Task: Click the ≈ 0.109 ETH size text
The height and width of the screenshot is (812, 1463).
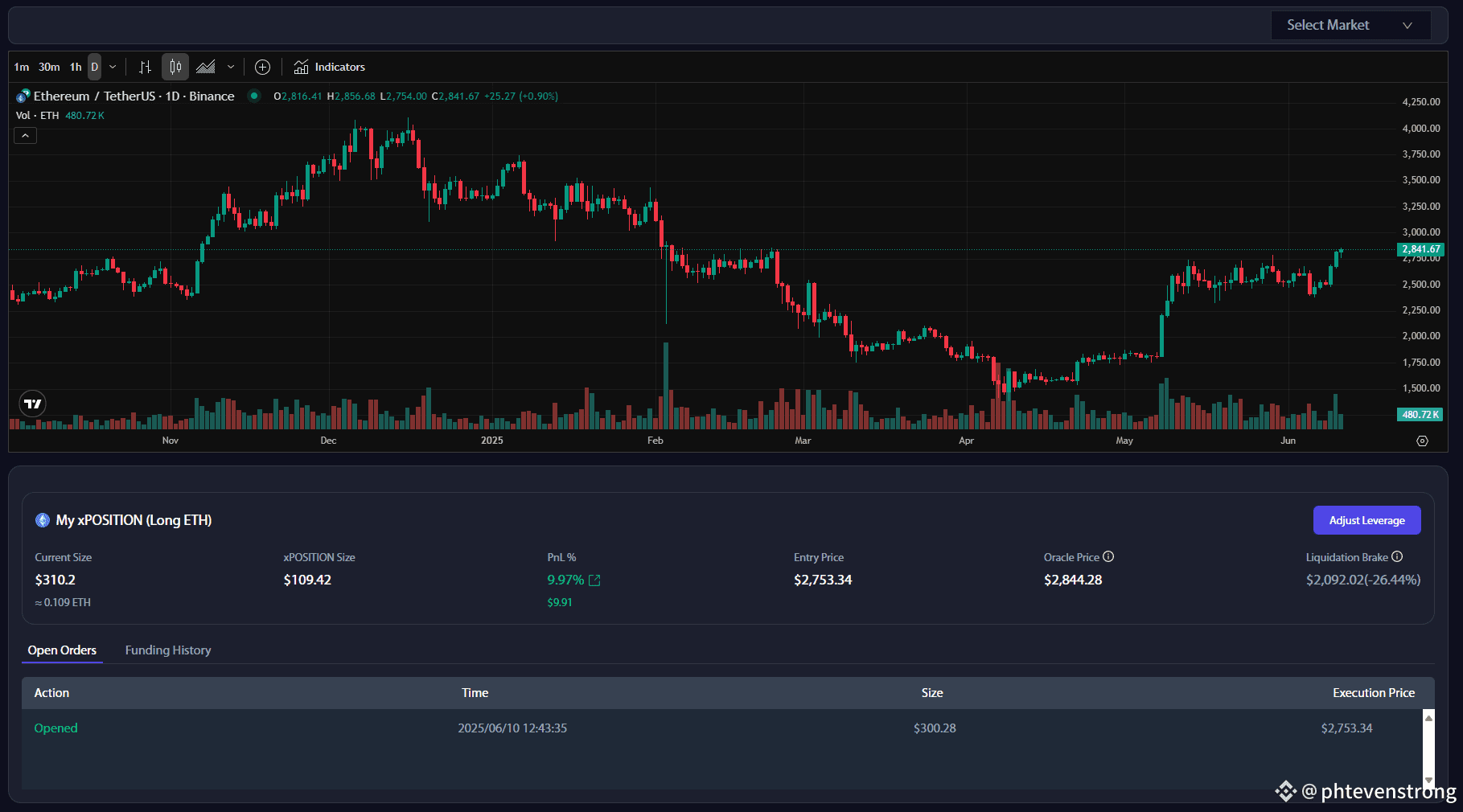Action: pos(63,602)
